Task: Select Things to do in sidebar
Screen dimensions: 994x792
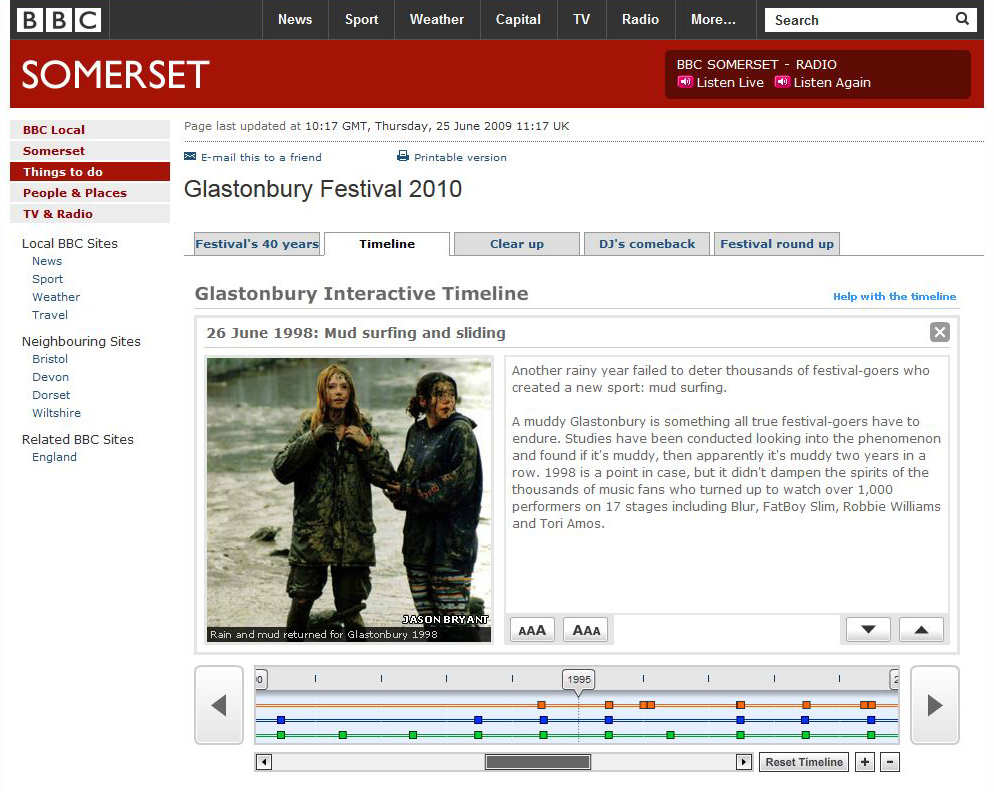Action: point(90,171)
